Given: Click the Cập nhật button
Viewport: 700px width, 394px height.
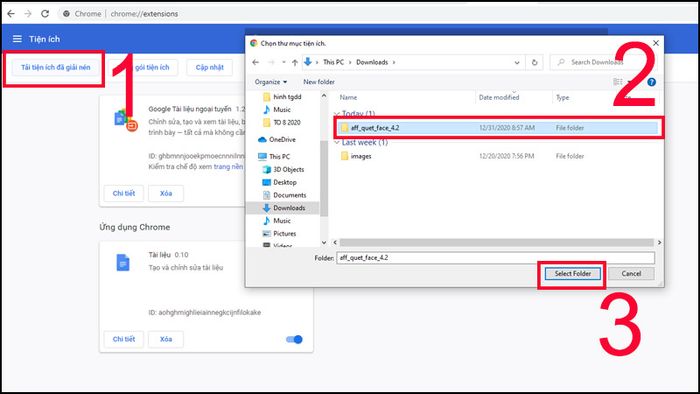Looking at the screenshot, I should coord(209,67).
